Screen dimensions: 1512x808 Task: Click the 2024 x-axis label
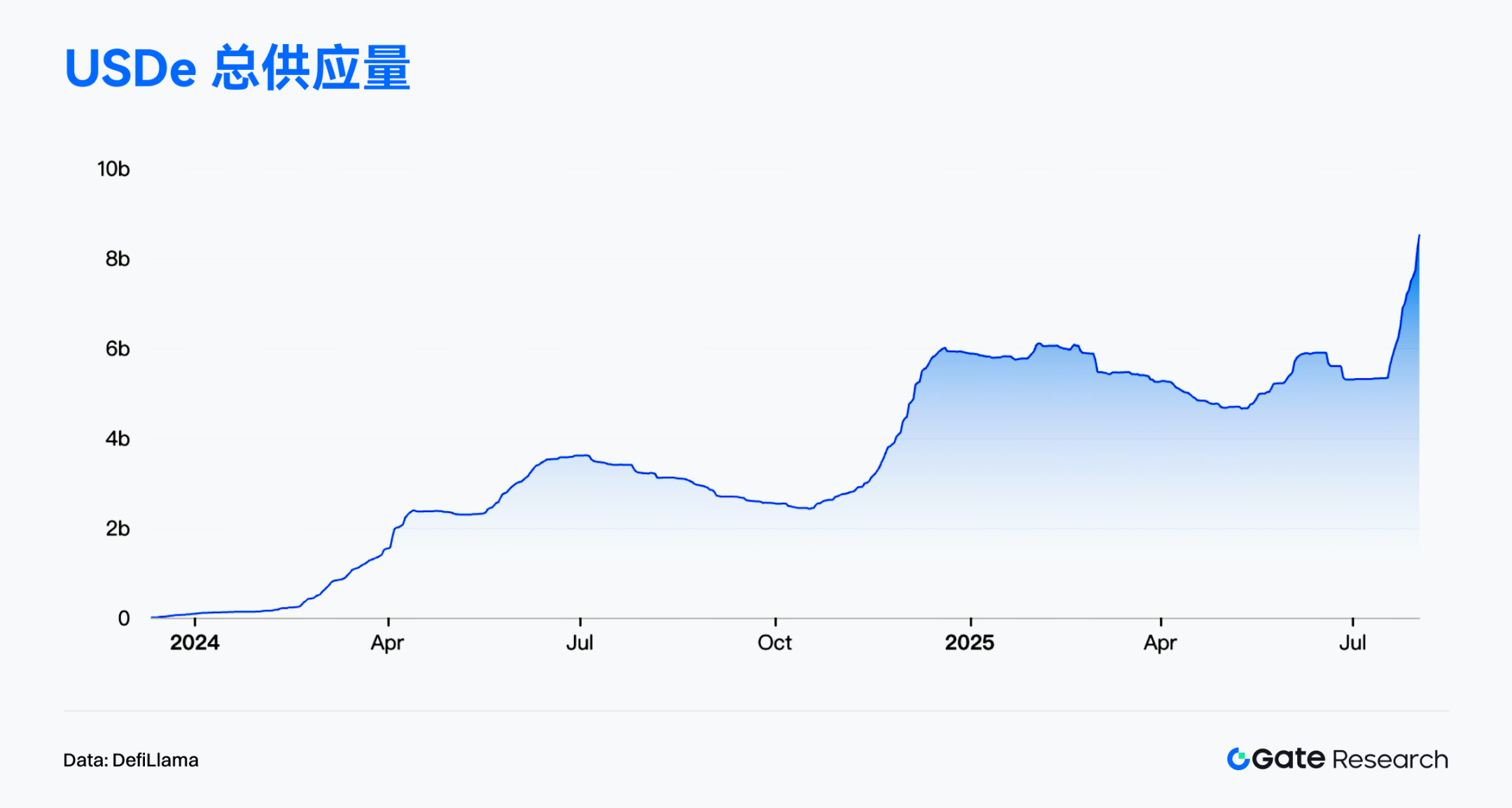coord(195,643)
